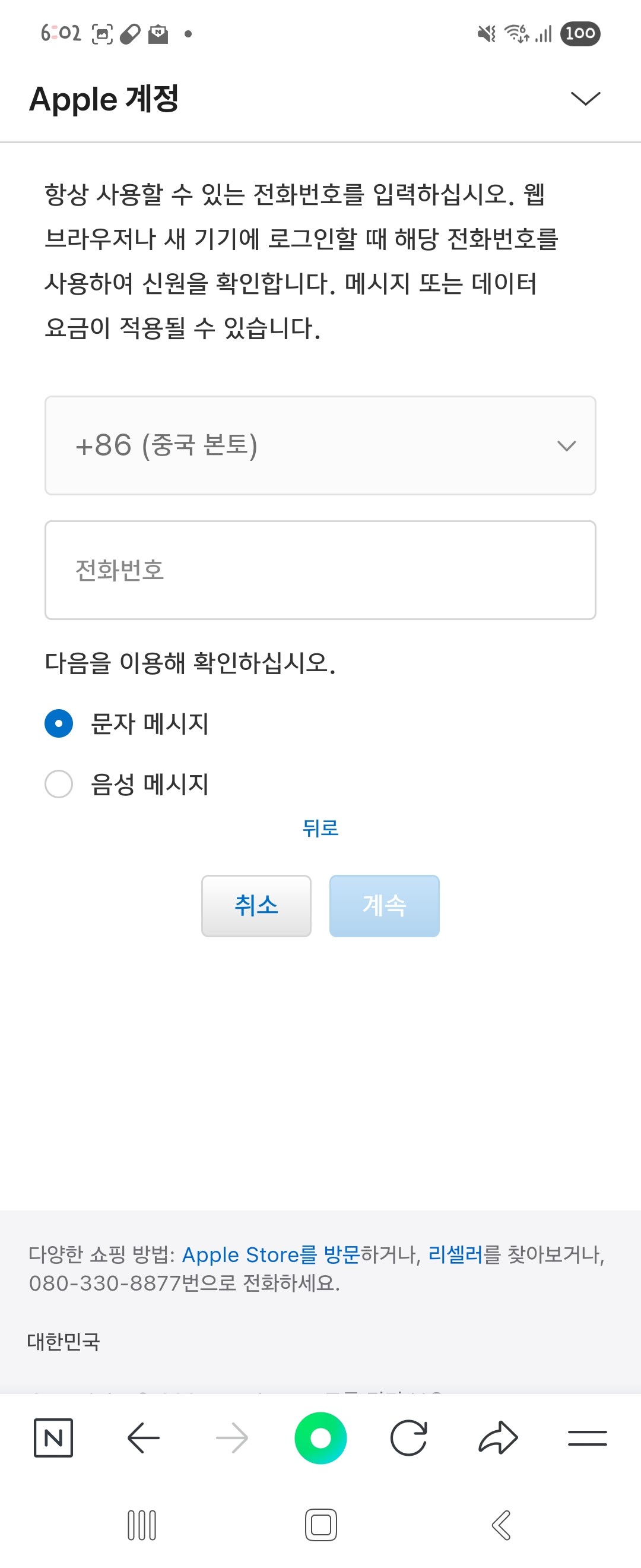
Task: Tap the 뒤로 link
Action: pos(320,828)
